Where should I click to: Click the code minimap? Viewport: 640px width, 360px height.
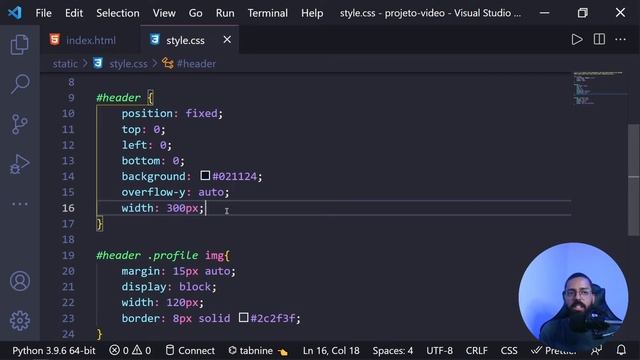click(x=598, y=88)
